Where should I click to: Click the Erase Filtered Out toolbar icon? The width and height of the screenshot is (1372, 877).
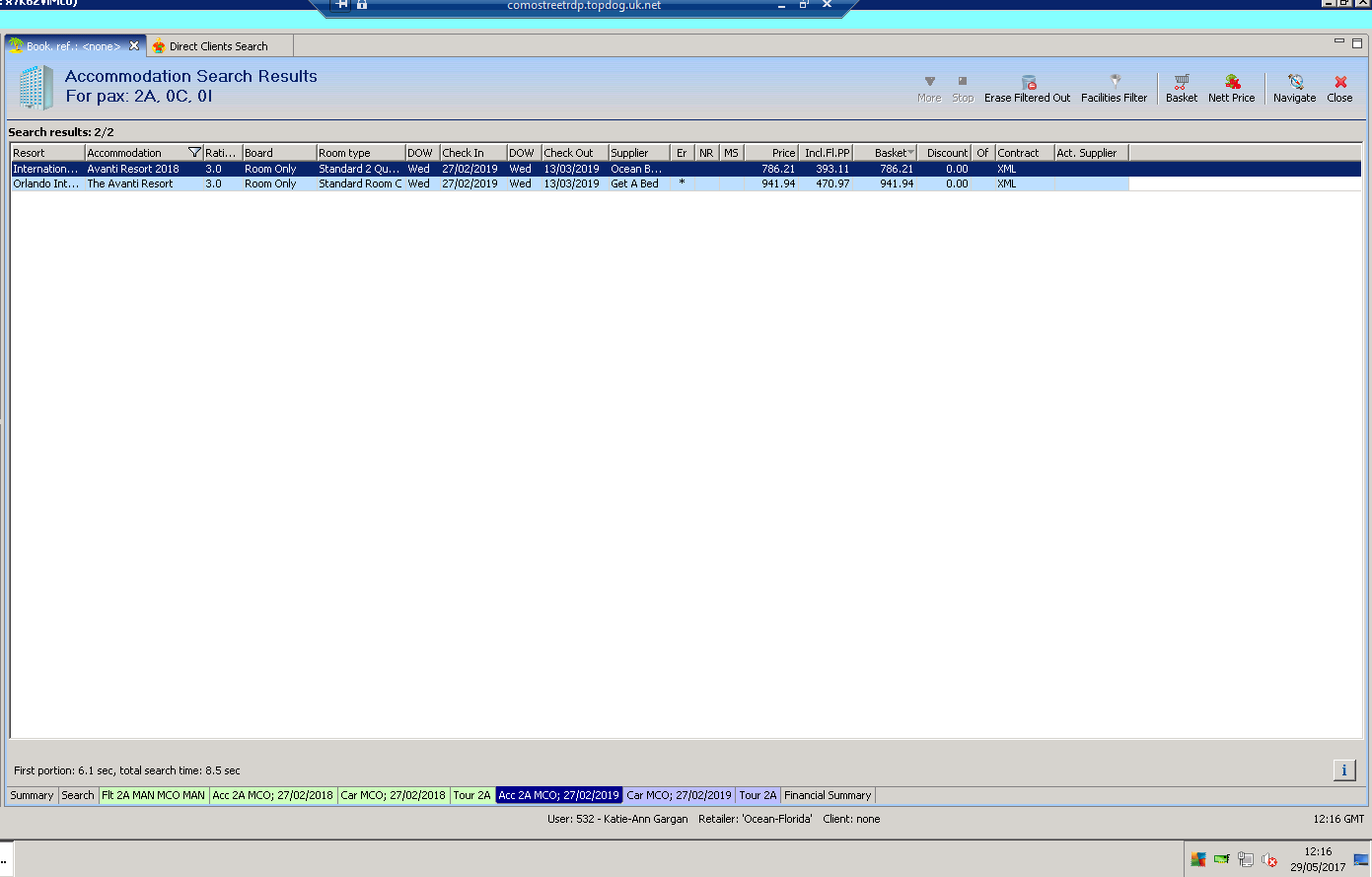coord(1028,82)
